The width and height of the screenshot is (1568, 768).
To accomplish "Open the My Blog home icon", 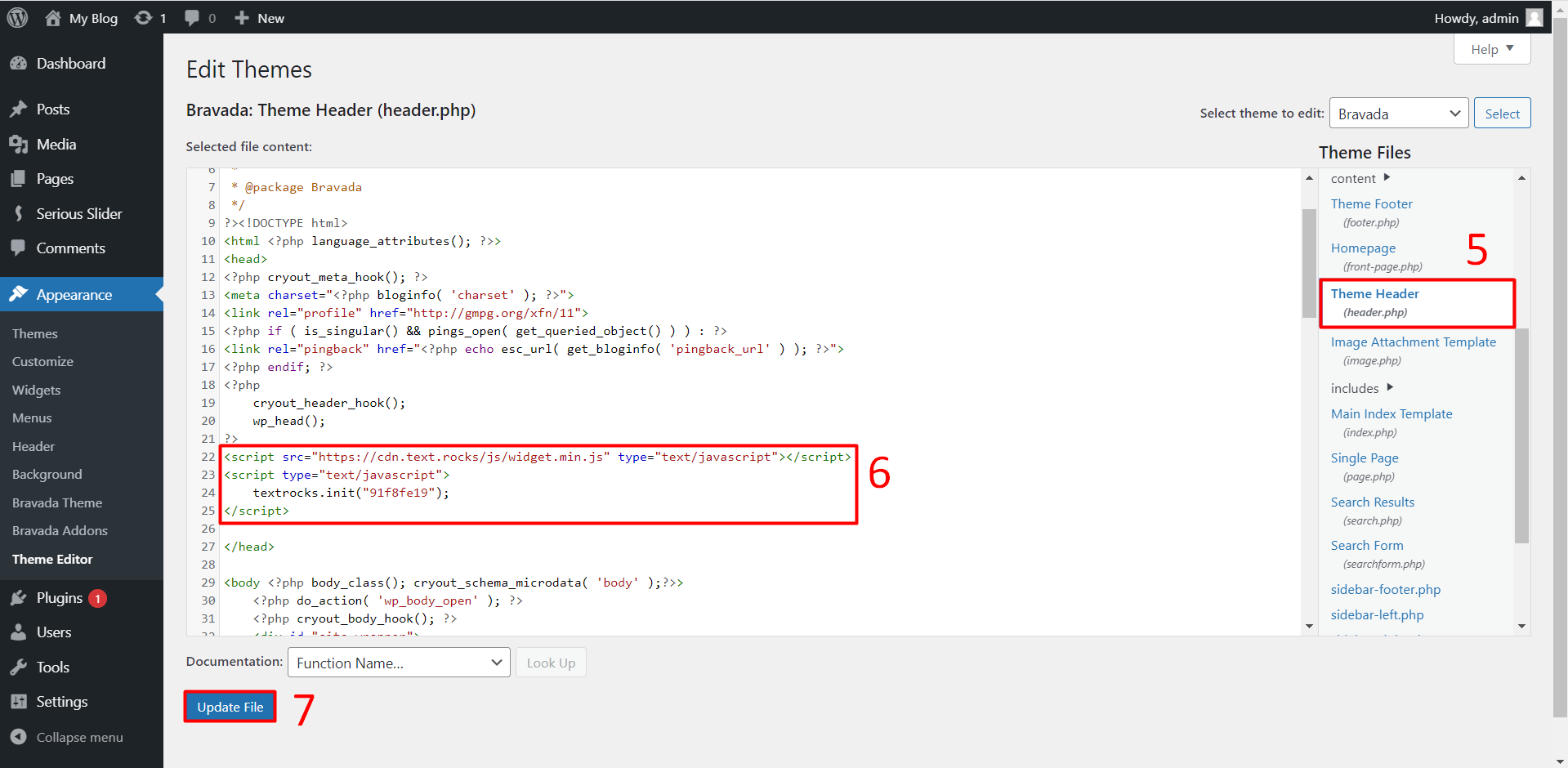I will point(53,18).
